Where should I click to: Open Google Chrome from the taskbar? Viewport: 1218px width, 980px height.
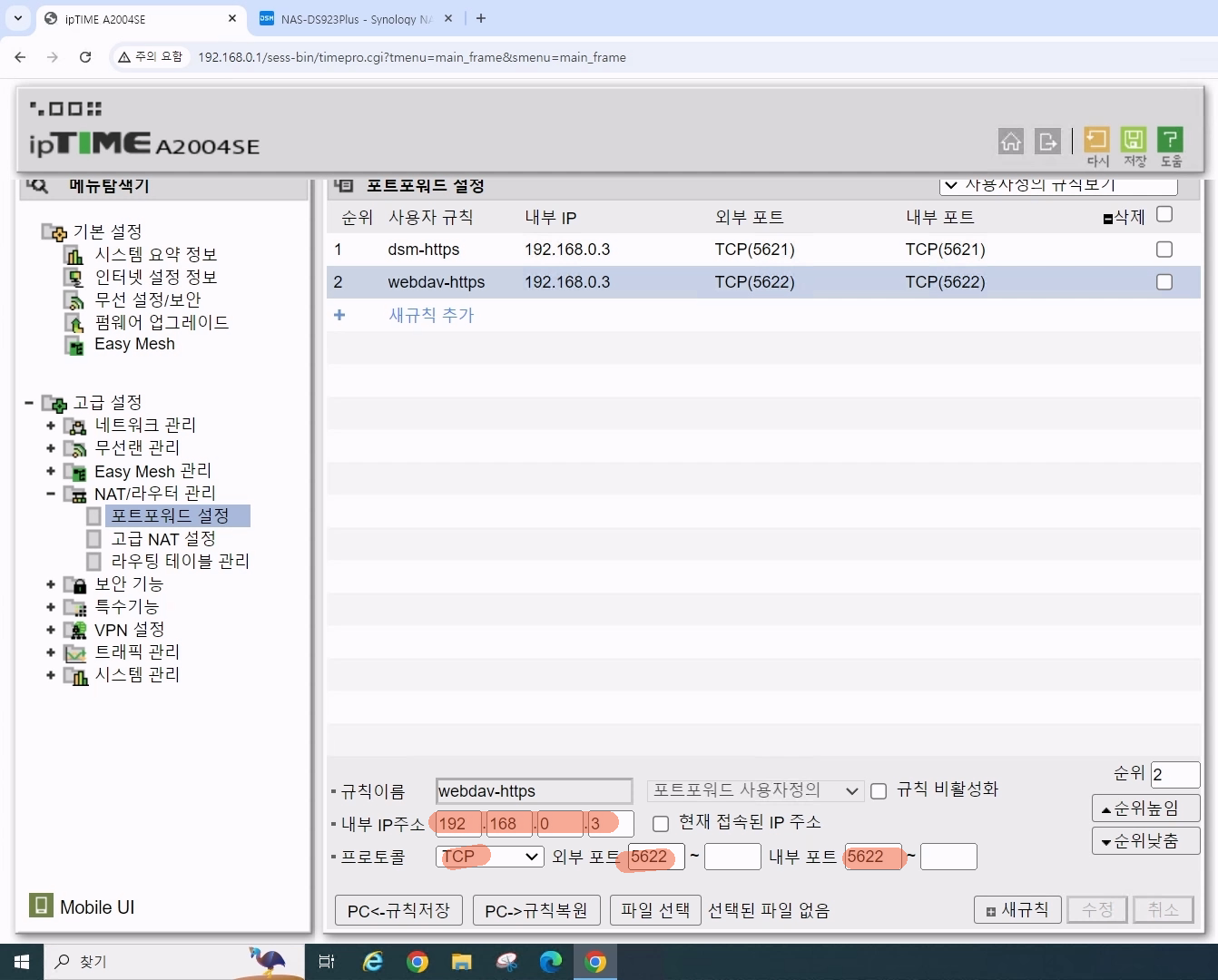[x=417, y=962]
